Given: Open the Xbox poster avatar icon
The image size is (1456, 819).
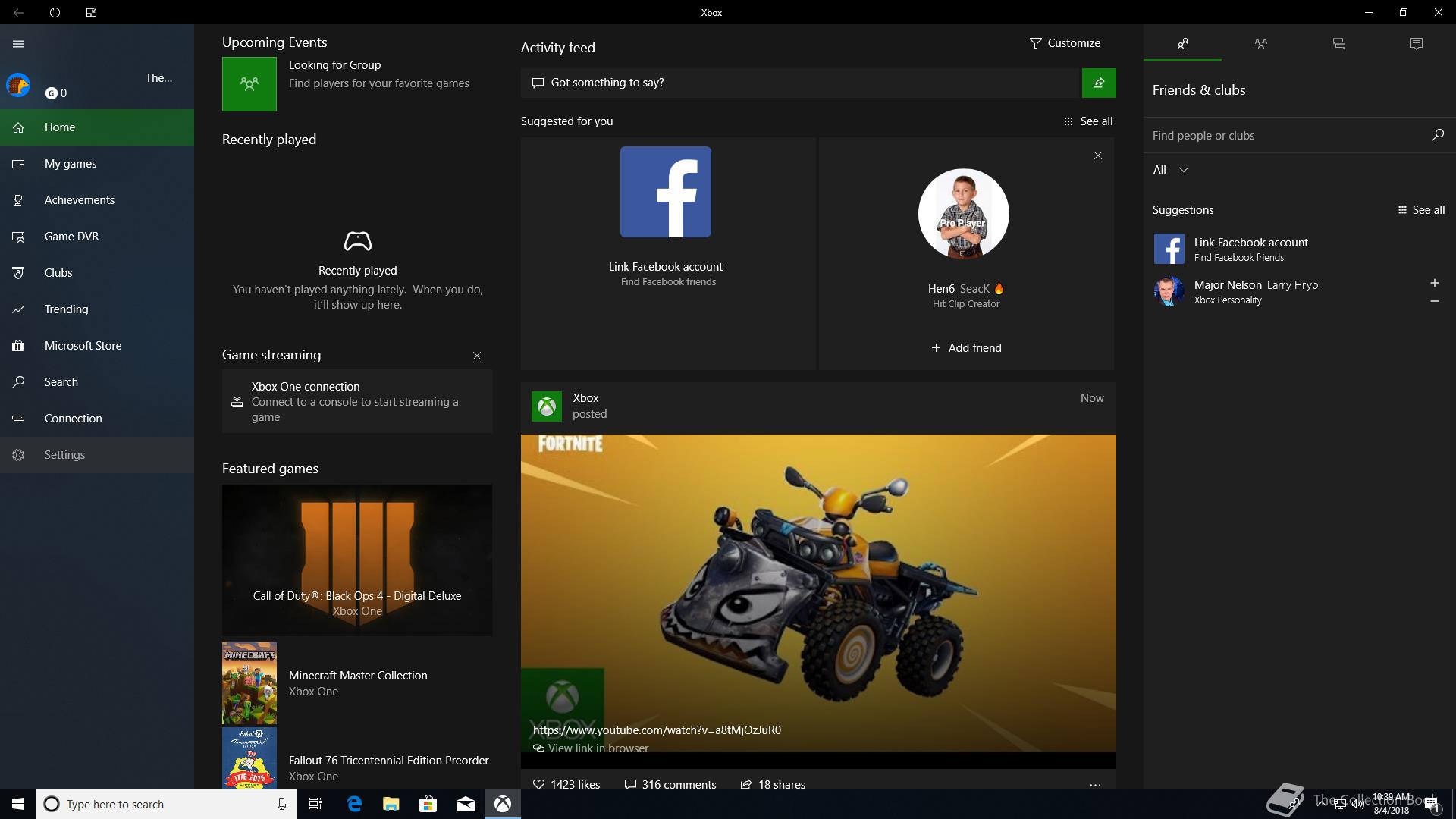Looking at the screenshot, I should pos(546,406).
